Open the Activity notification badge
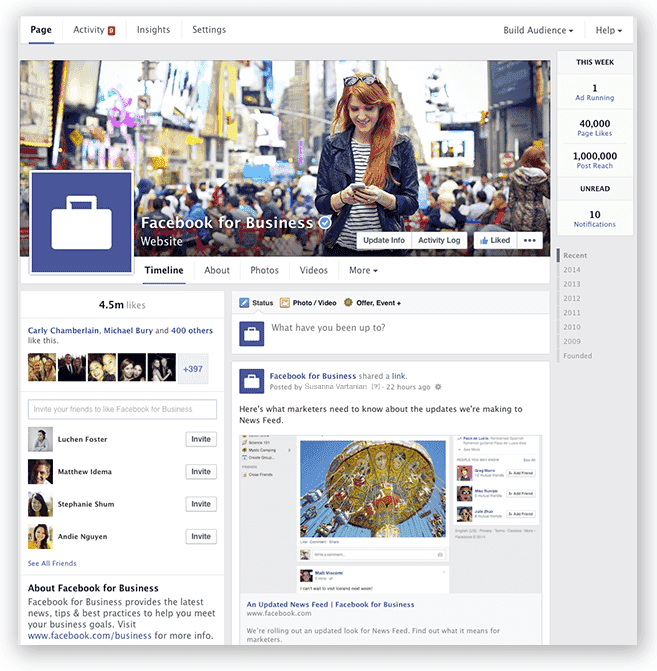The image size is (657, 671). click(x=111, y=30)
